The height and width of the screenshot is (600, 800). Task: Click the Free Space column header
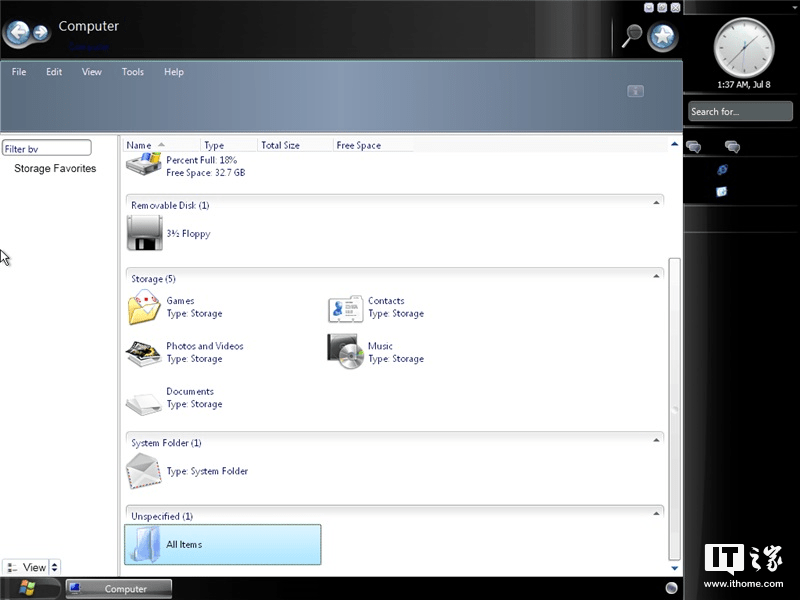pyautogui.click(x=358, y=144)
